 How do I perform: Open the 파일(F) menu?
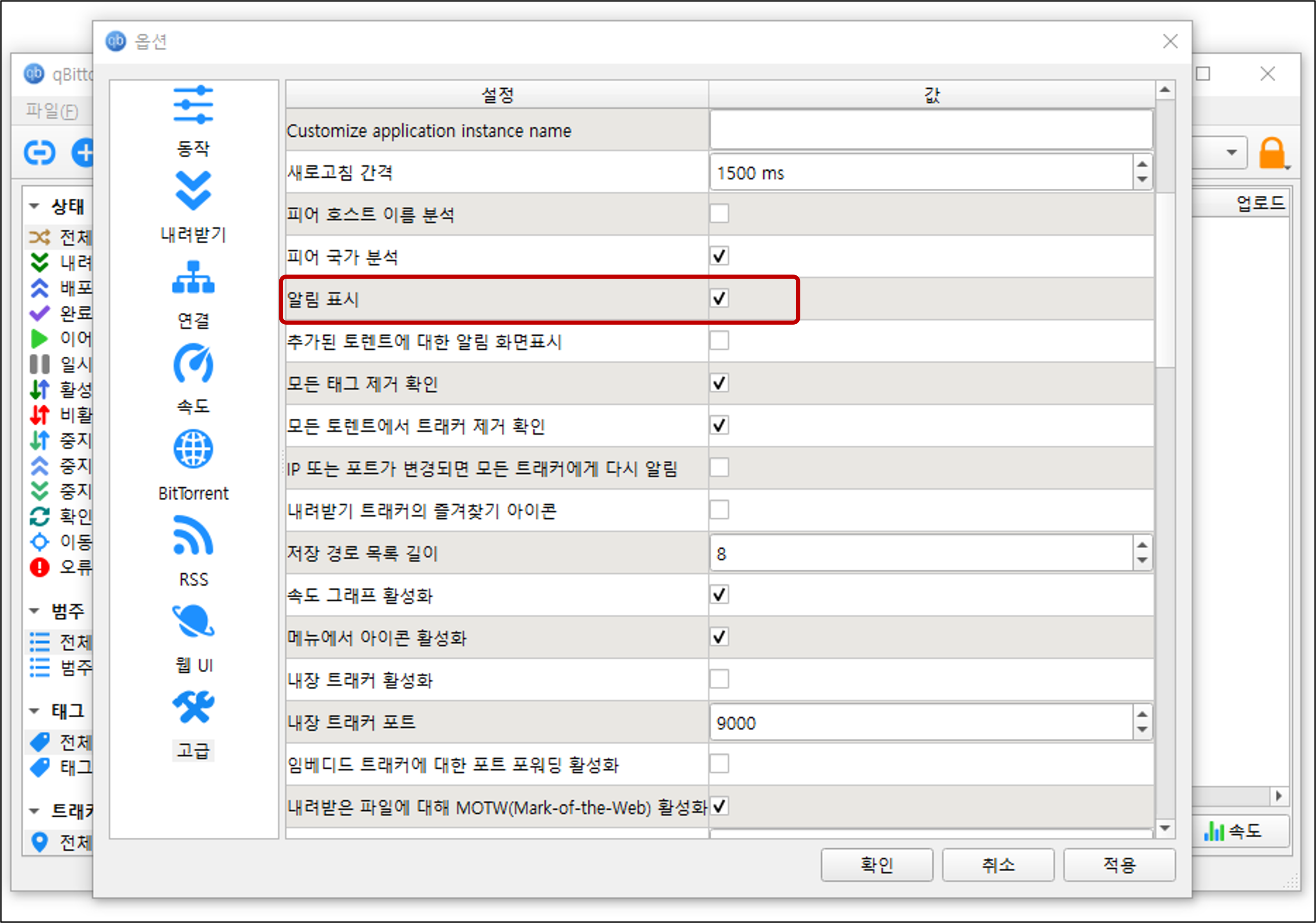tap(52, 111)
